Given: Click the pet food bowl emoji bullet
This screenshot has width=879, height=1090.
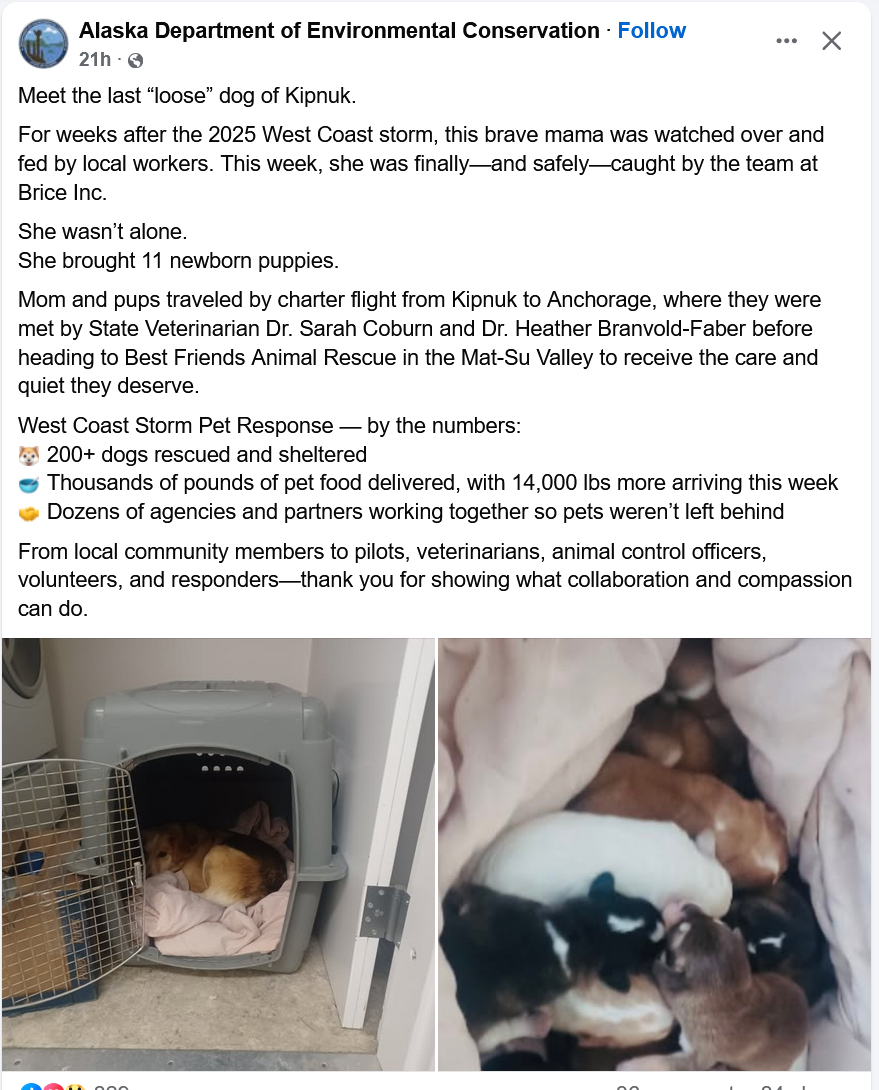Looking at the screenshot, I should click(x=29, y=484).
